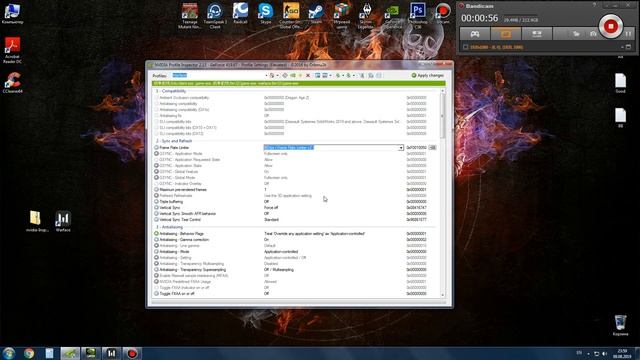Viewport: 640px width, 360px height.
Task: Click the Vertical Sync setting name
Action: point(170,208)
